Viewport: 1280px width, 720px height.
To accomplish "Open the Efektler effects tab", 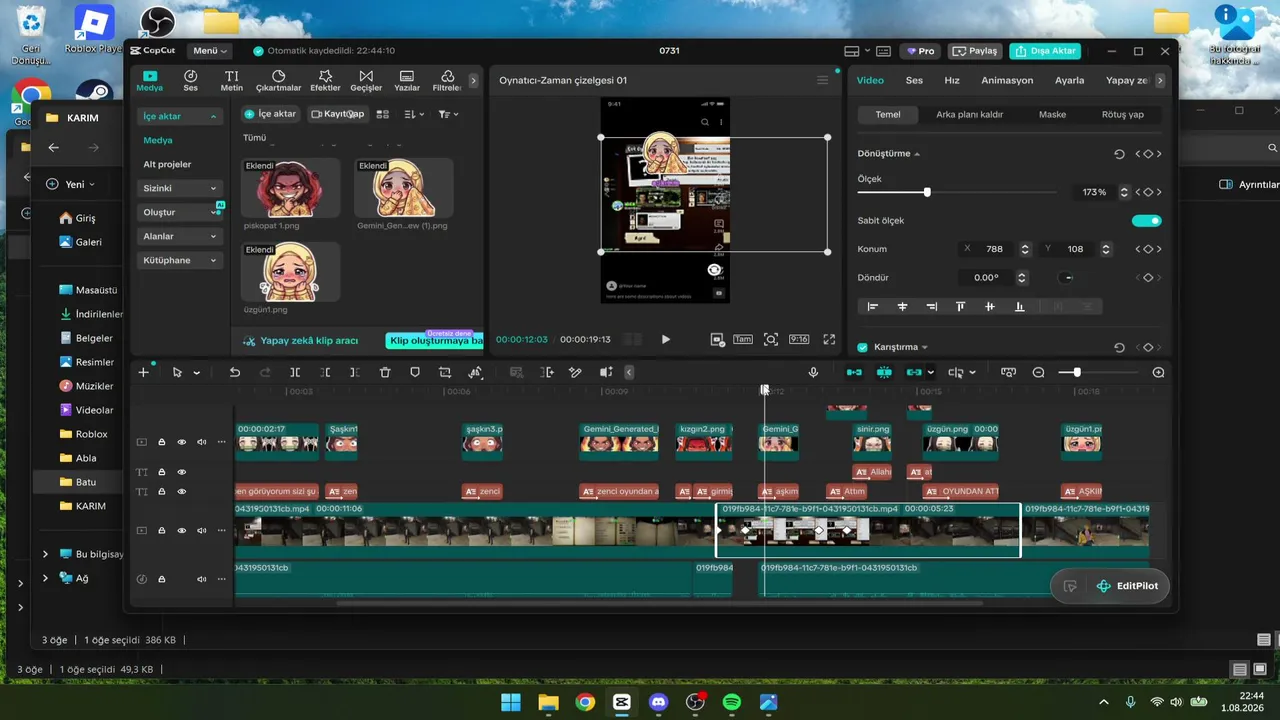I will point(325,81).
